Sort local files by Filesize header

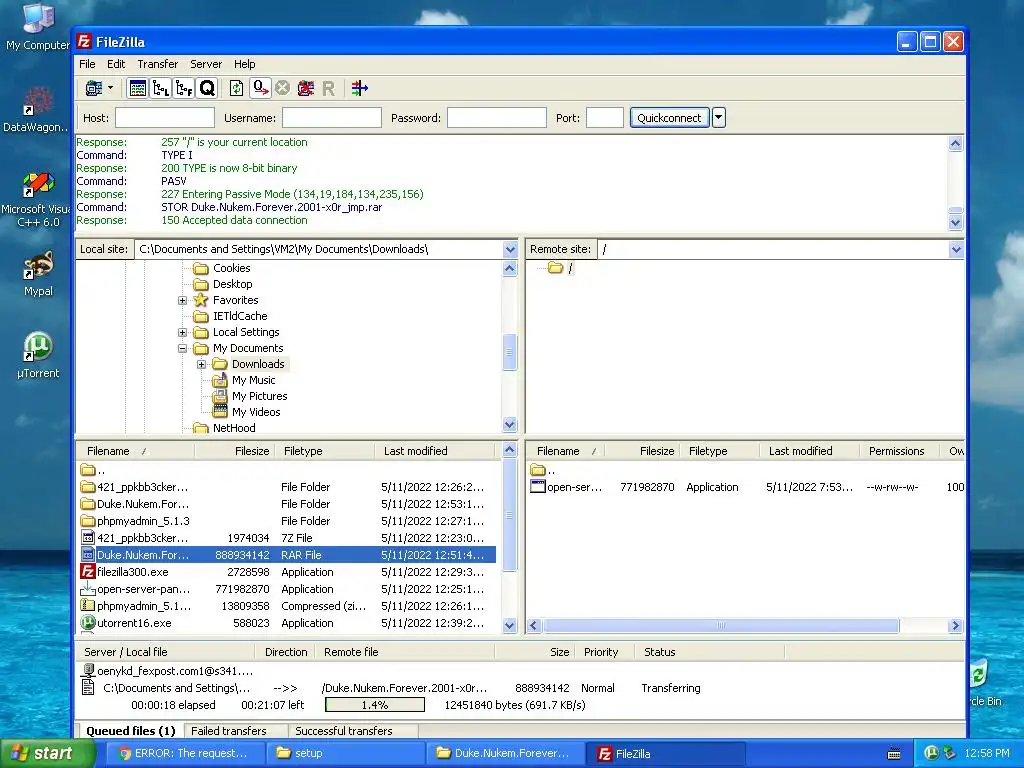click(x=236, y=451)
